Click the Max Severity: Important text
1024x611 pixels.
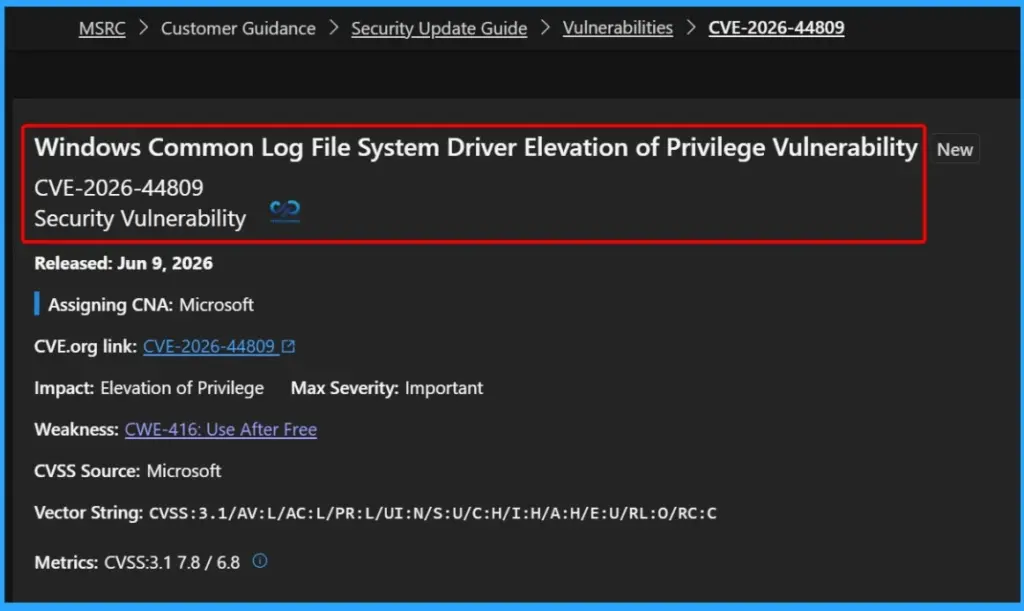[x=387, y=388]
